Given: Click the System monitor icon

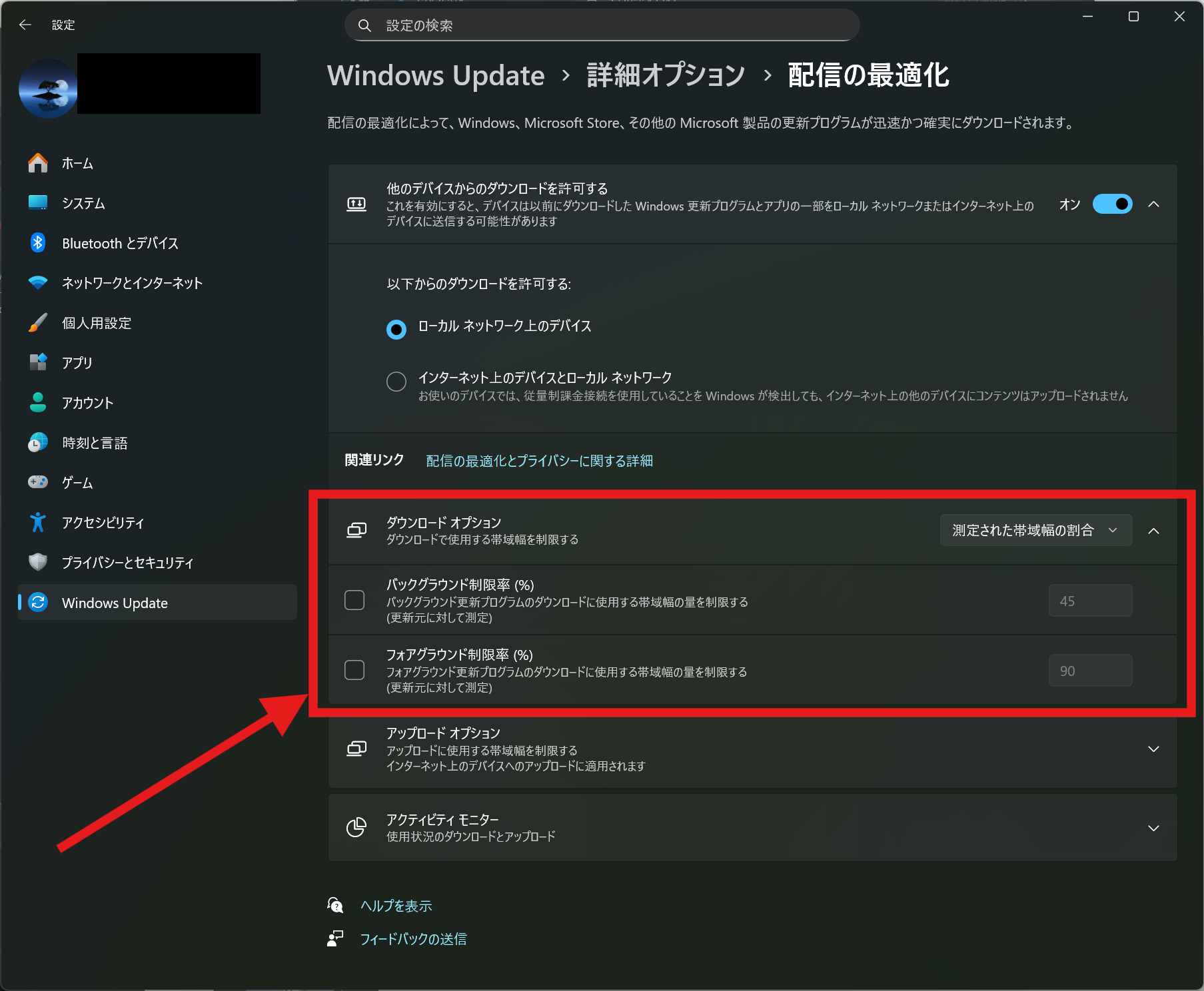Looking at the screenshot, I should (38, 203).
